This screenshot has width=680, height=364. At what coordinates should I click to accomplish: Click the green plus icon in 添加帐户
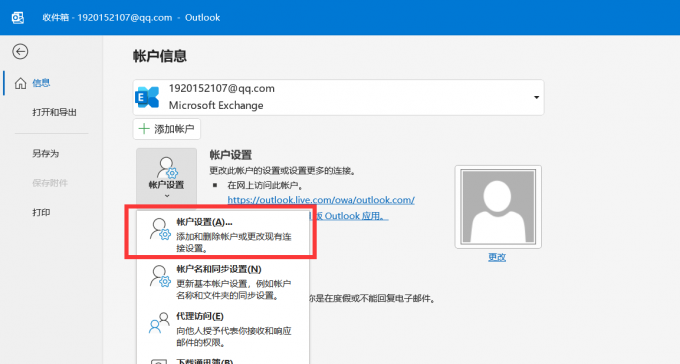tap(144, 129)
